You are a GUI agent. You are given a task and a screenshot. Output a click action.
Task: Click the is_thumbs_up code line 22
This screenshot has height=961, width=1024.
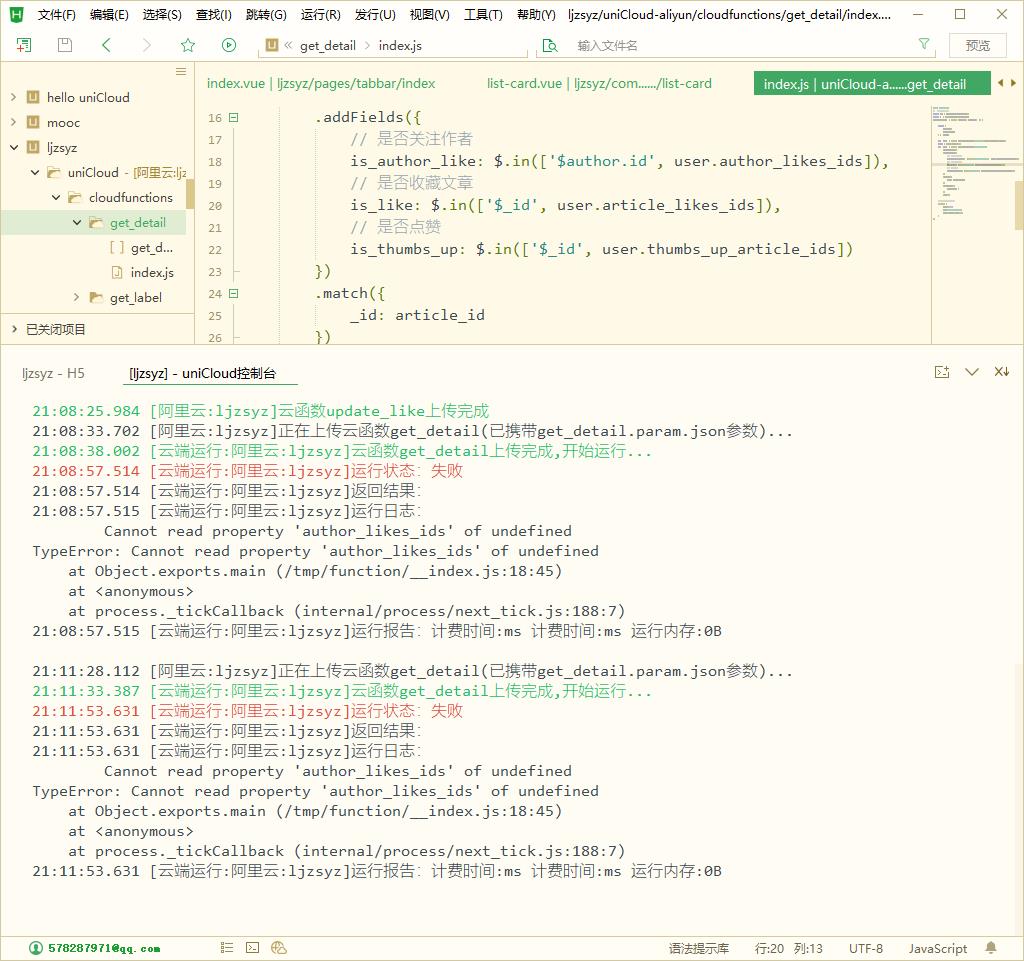click(601, 249)
